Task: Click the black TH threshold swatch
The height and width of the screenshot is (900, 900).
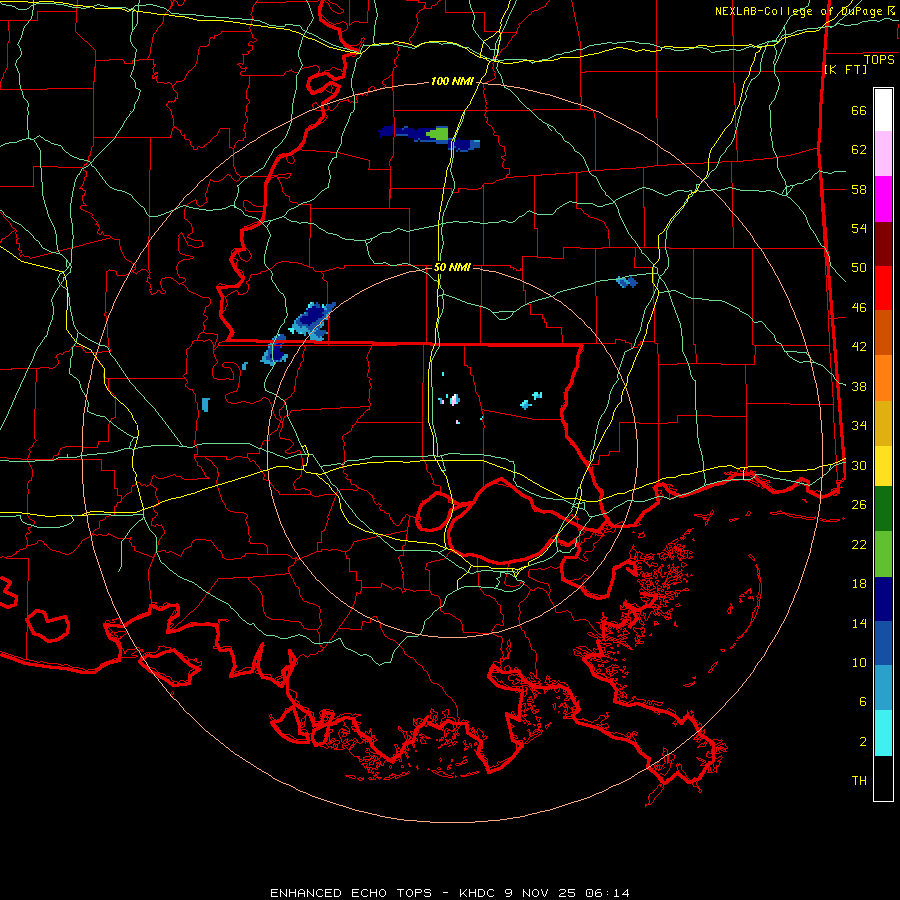Action: [883, 778]
